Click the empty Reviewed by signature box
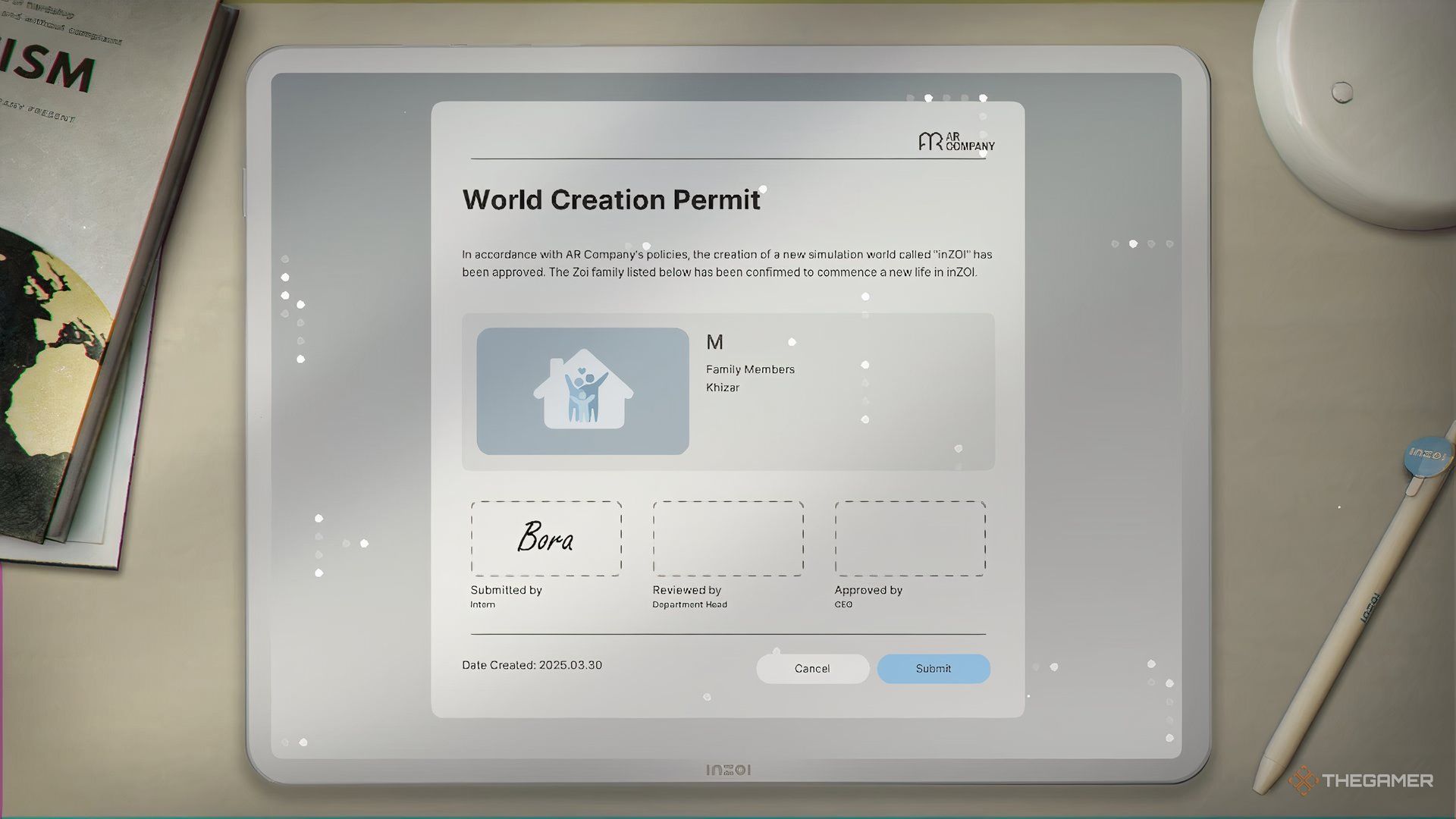This screenshot has width=1456, height=819. click(728, 538)
